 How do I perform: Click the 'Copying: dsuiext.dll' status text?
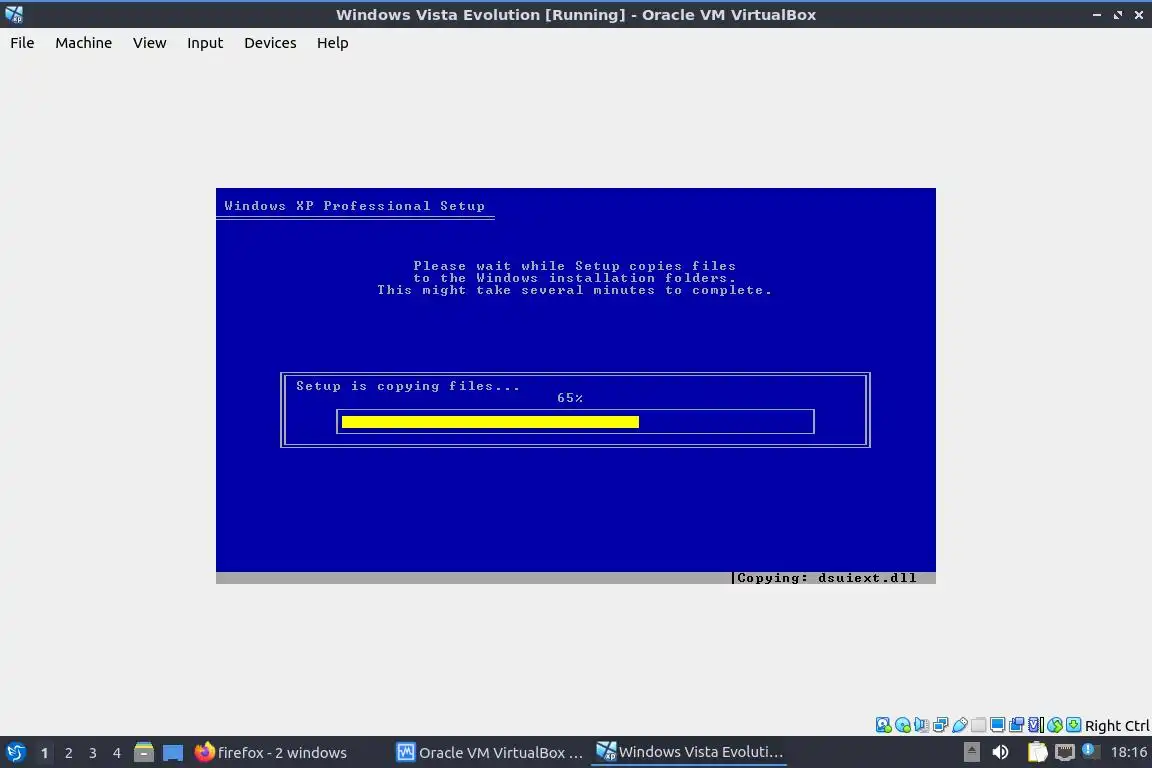tap(827, 578)
